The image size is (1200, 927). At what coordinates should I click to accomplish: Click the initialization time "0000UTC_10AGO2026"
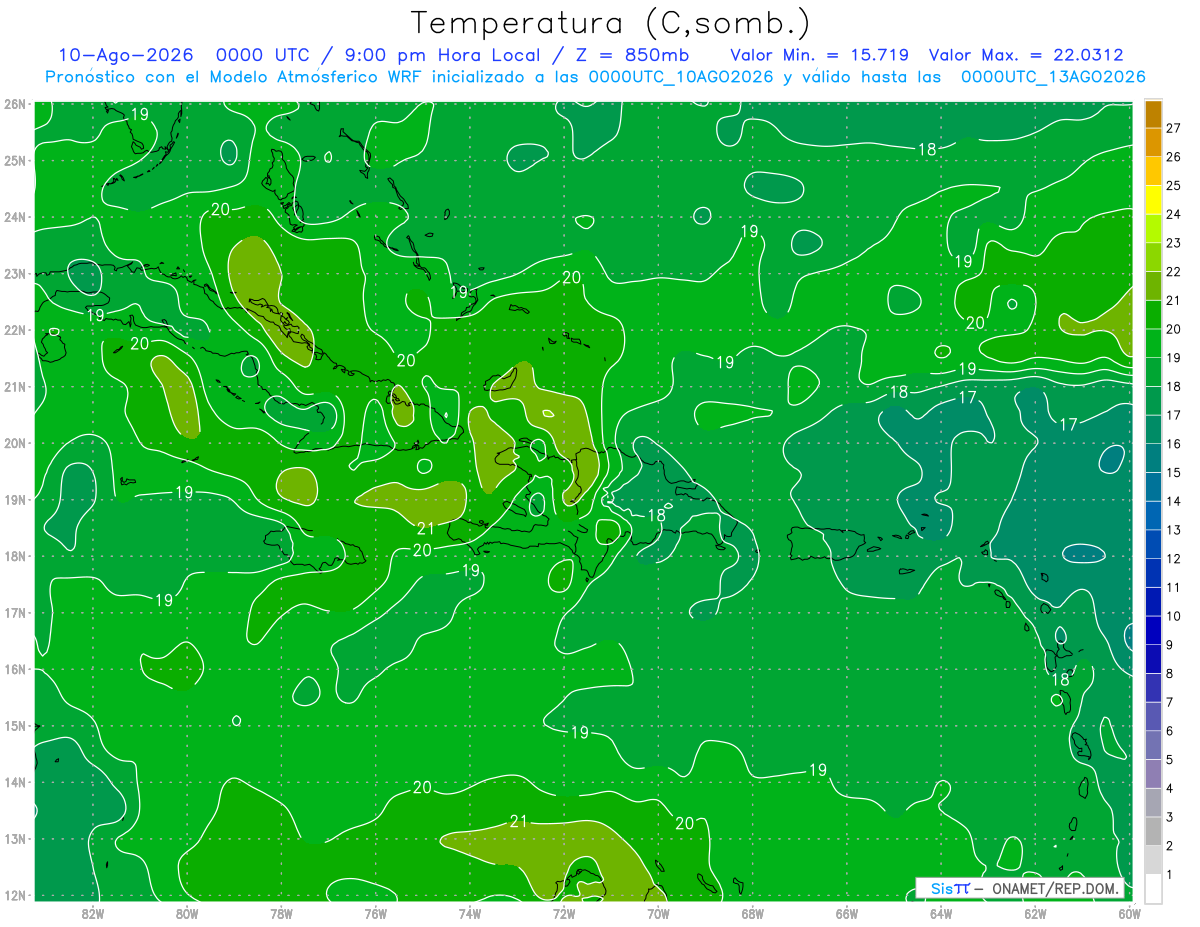tap(681, 77)
